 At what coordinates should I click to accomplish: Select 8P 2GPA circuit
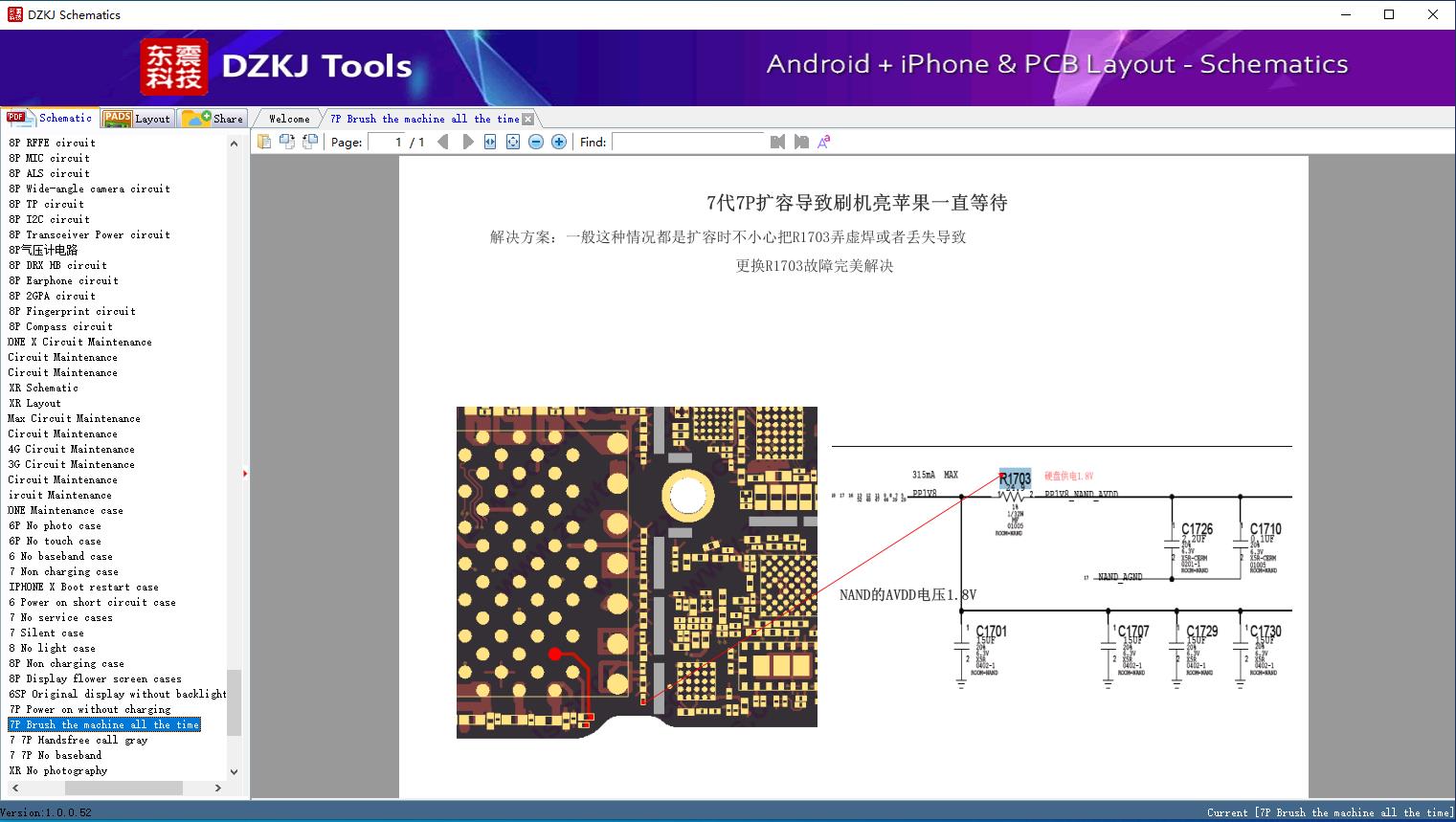point(52,296)
